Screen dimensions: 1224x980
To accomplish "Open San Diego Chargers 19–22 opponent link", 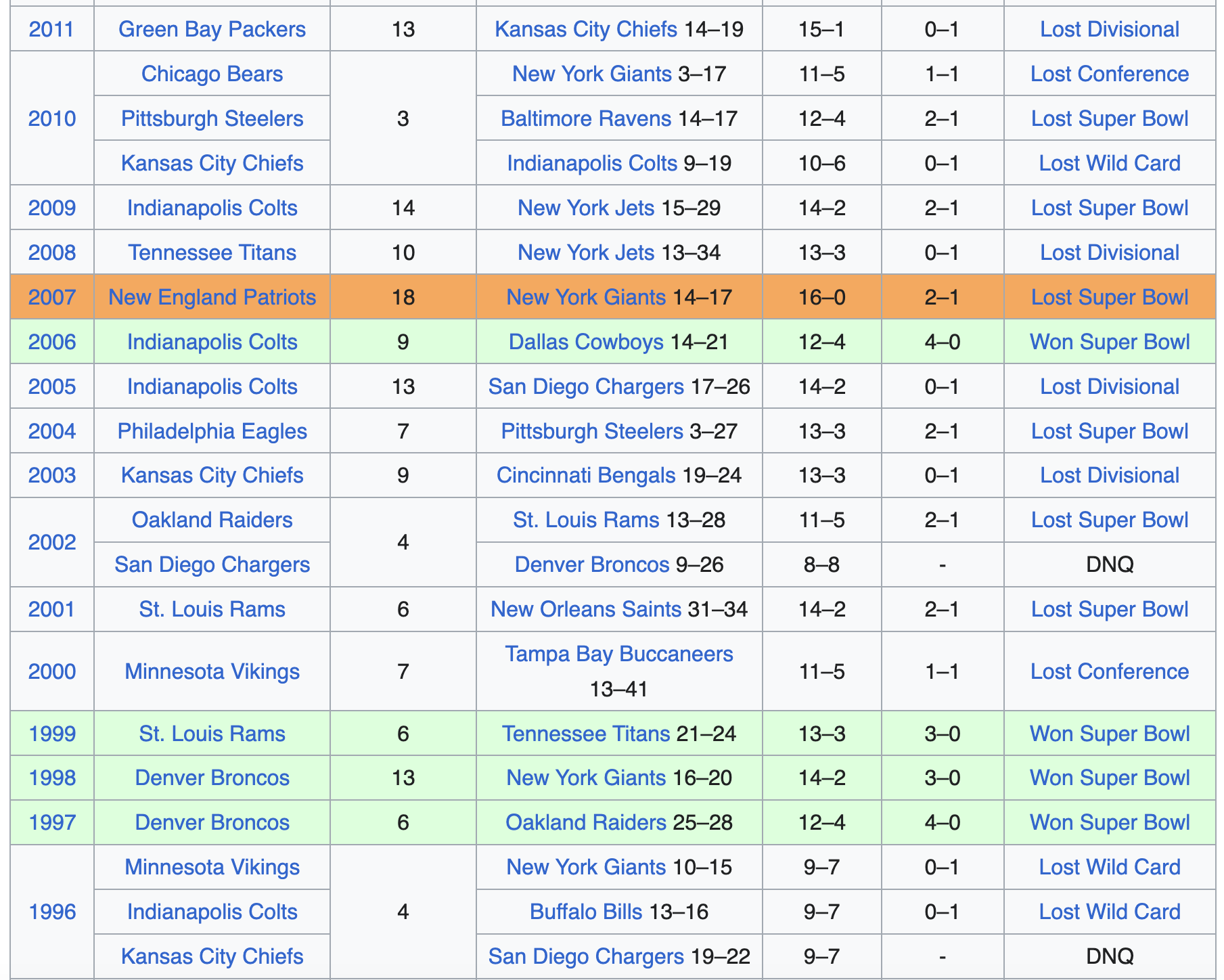I will [586, 956].
